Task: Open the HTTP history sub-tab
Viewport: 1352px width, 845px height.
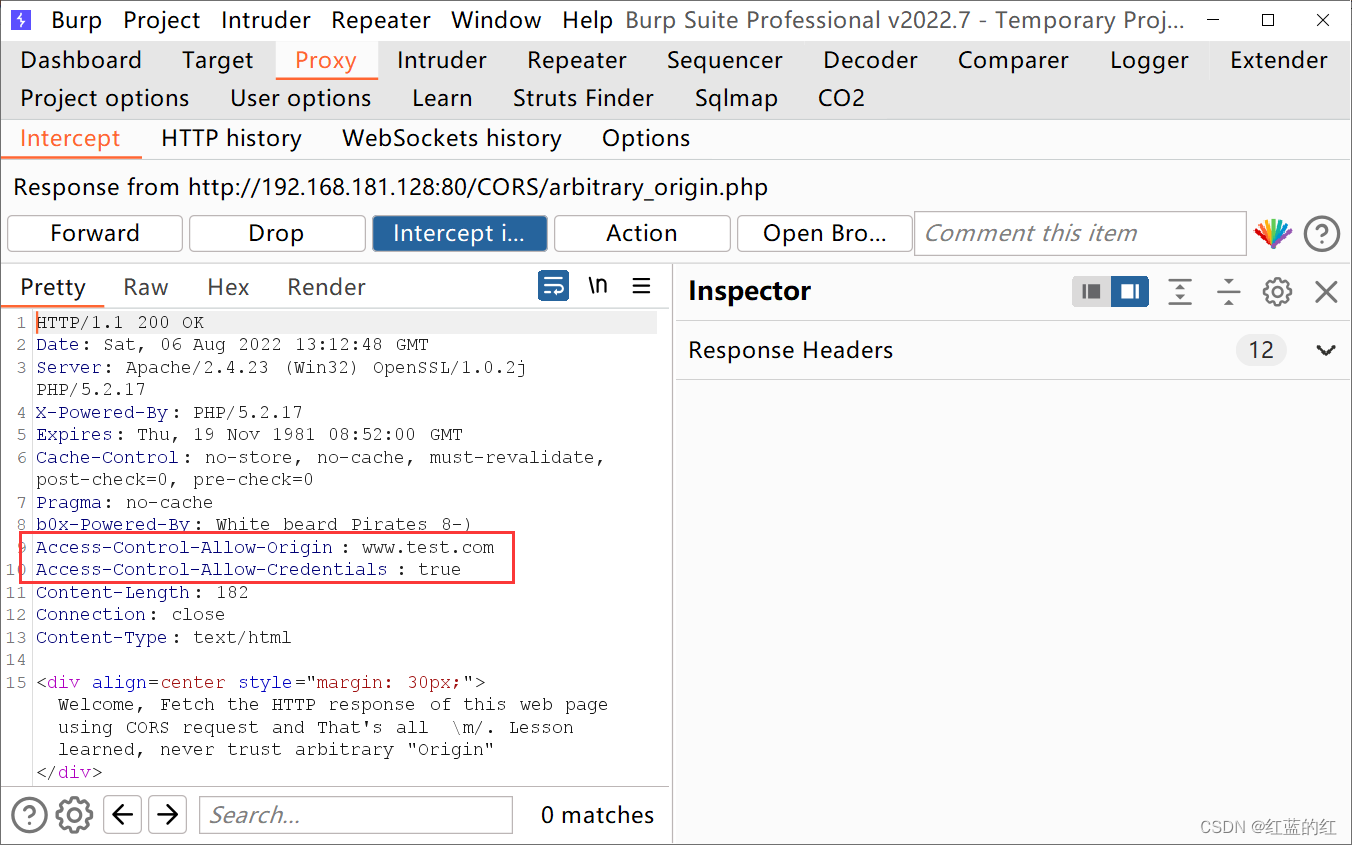Action: pyautogui.click(x=231, y=138)
